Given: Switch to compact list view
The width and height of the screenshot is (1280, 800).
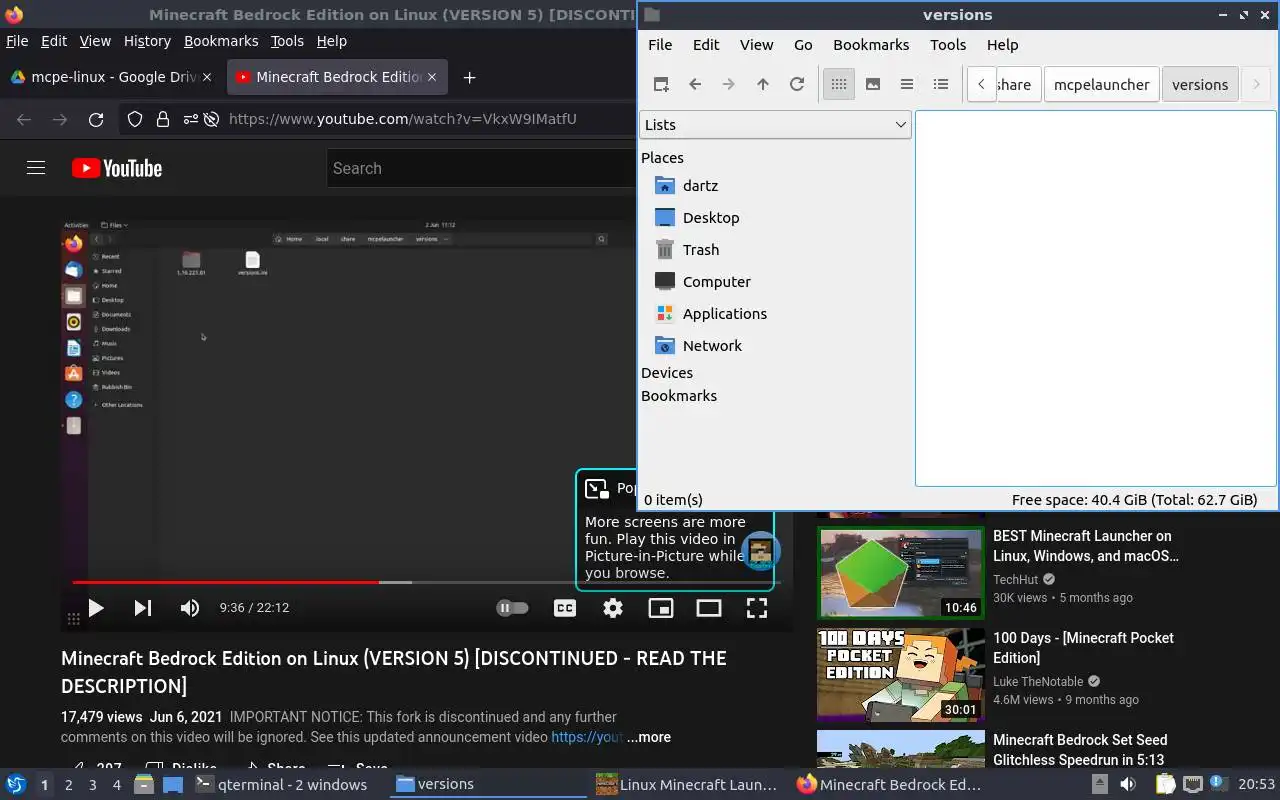Looking at the screenshot, I should coord(907,84).
